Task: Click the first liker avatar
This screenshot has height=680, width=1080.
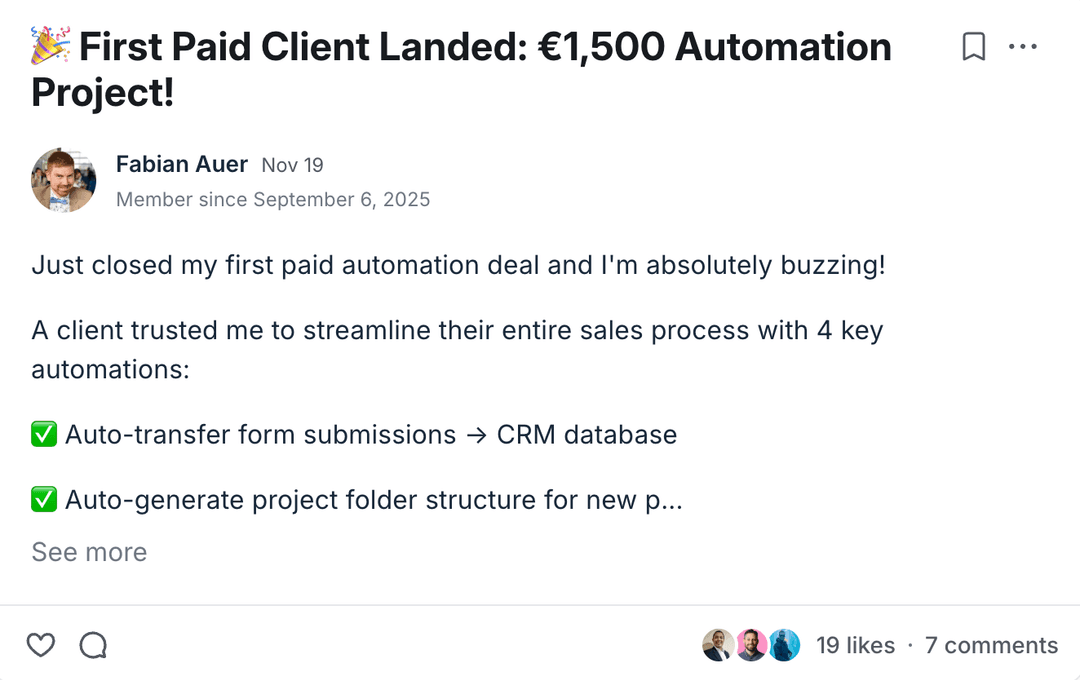Action: (717, 645)
